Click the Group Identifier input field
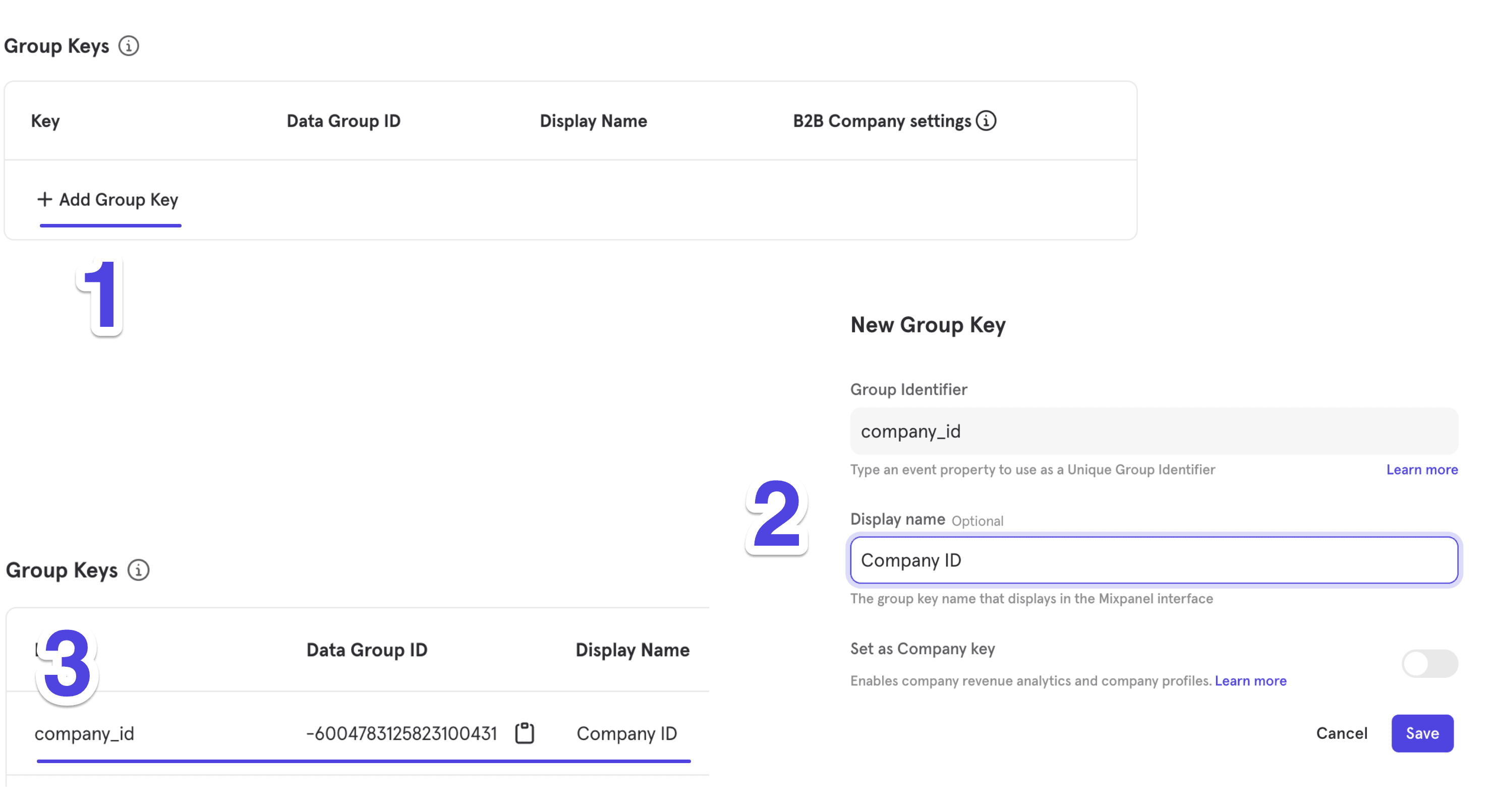 coord(1154,431)
